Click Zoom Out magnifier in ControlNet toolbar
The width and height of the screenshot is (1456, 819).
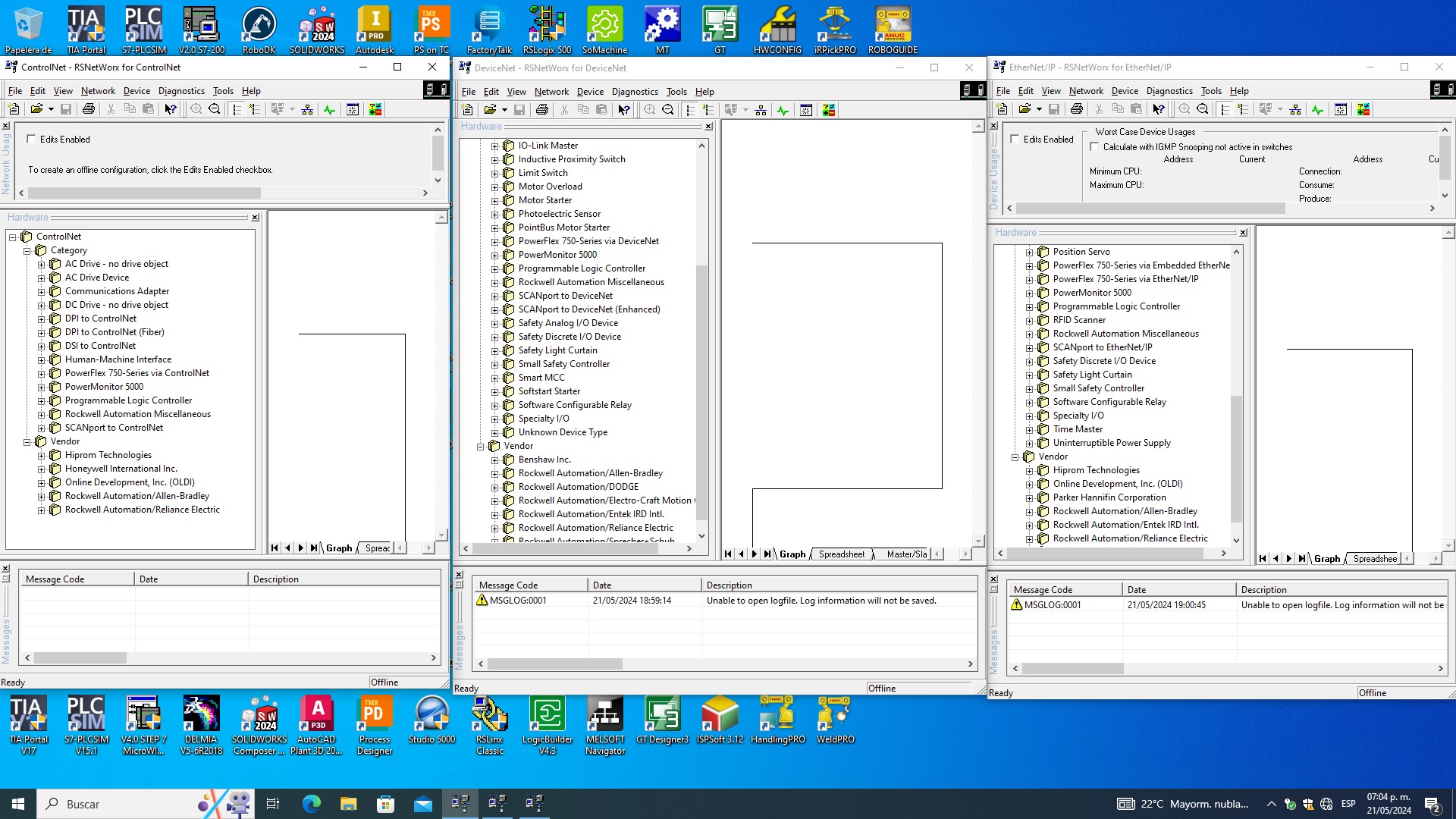coord(215,109)
